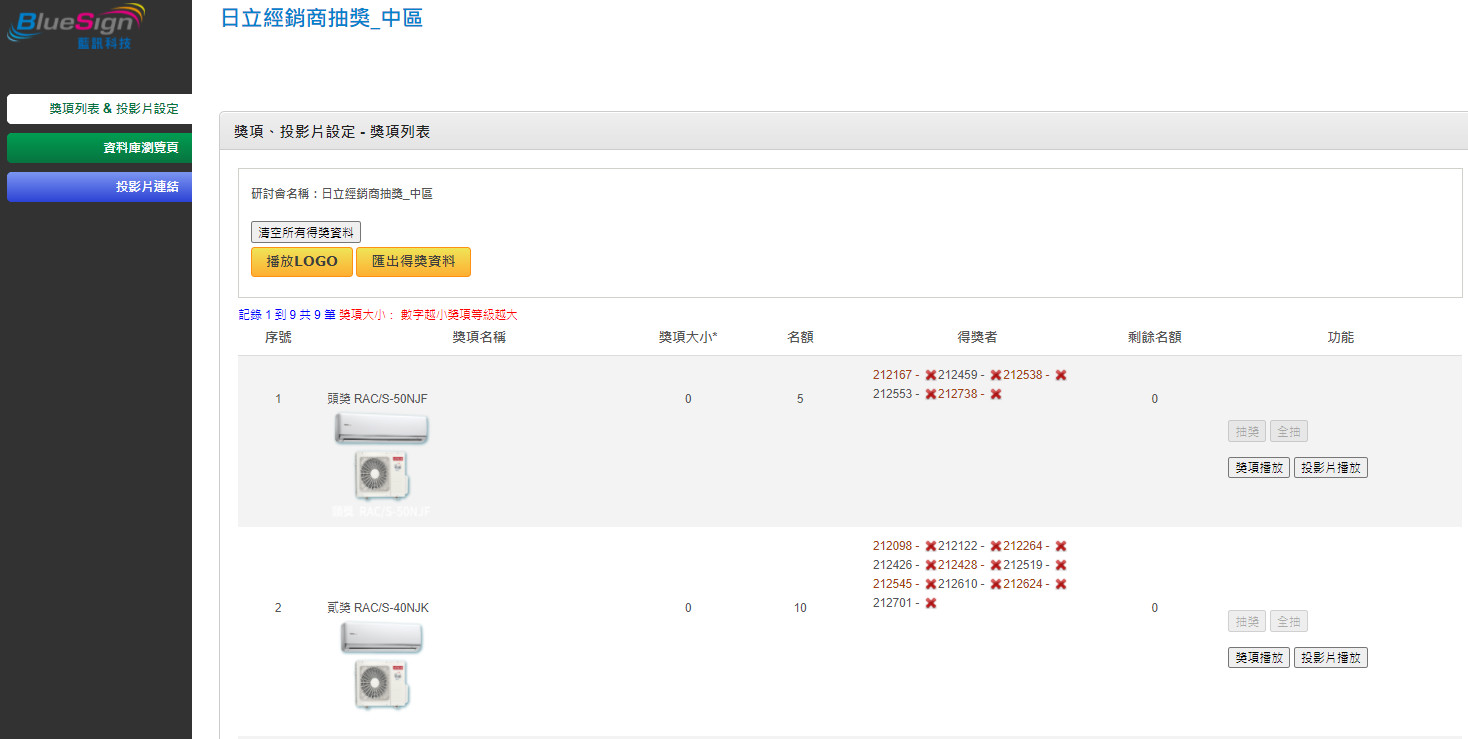Delete winner 212701 using red X icon

[x=930, y=603]
